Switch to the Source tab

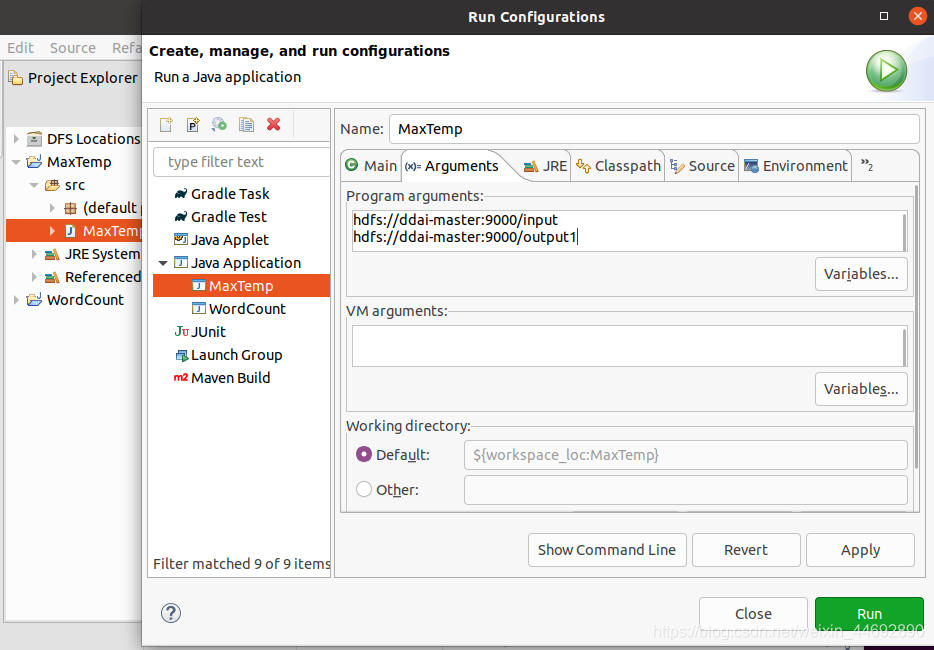click(702, 166)
